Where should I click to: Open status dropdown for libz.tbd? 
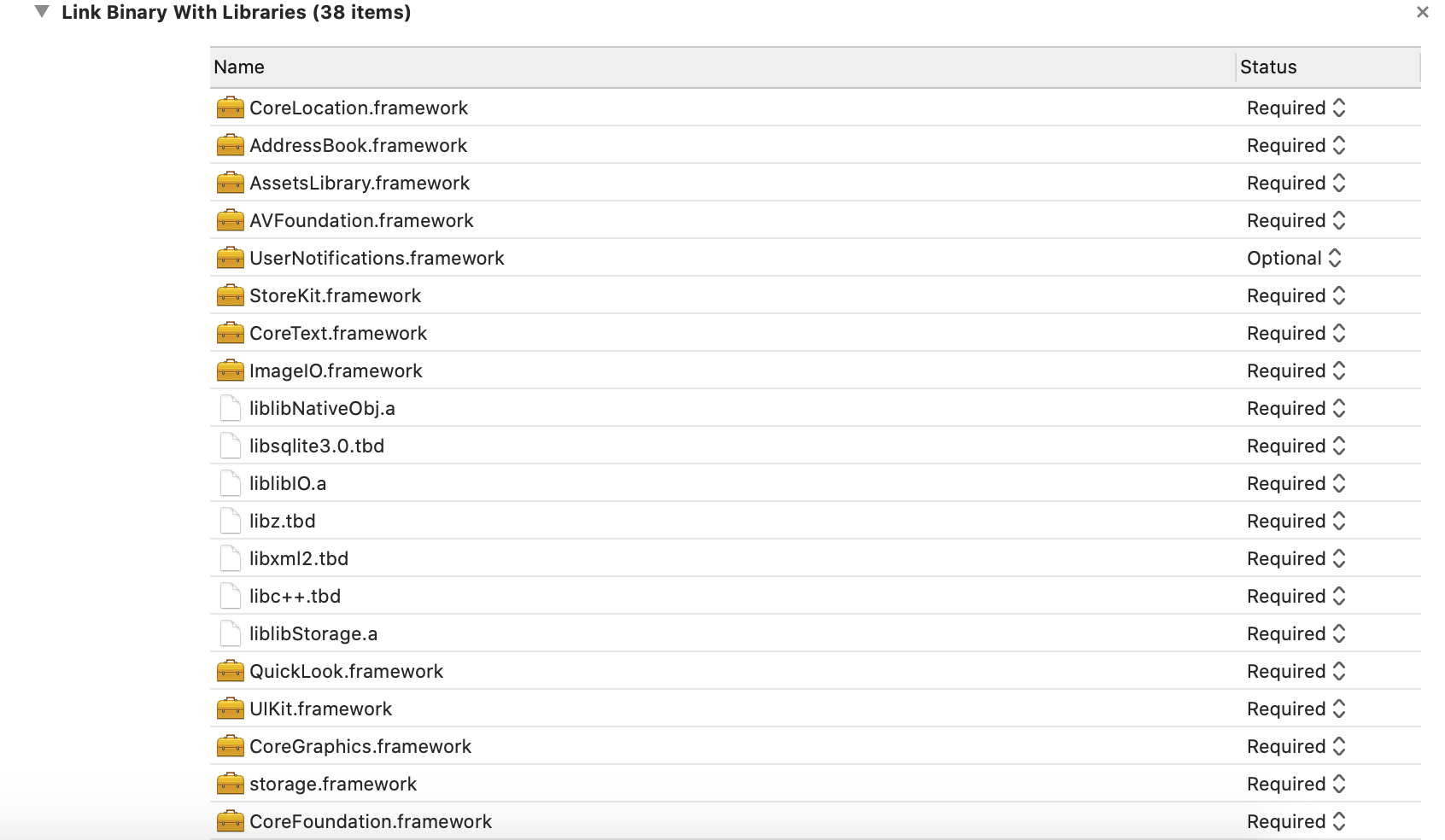pos(1296,521)
